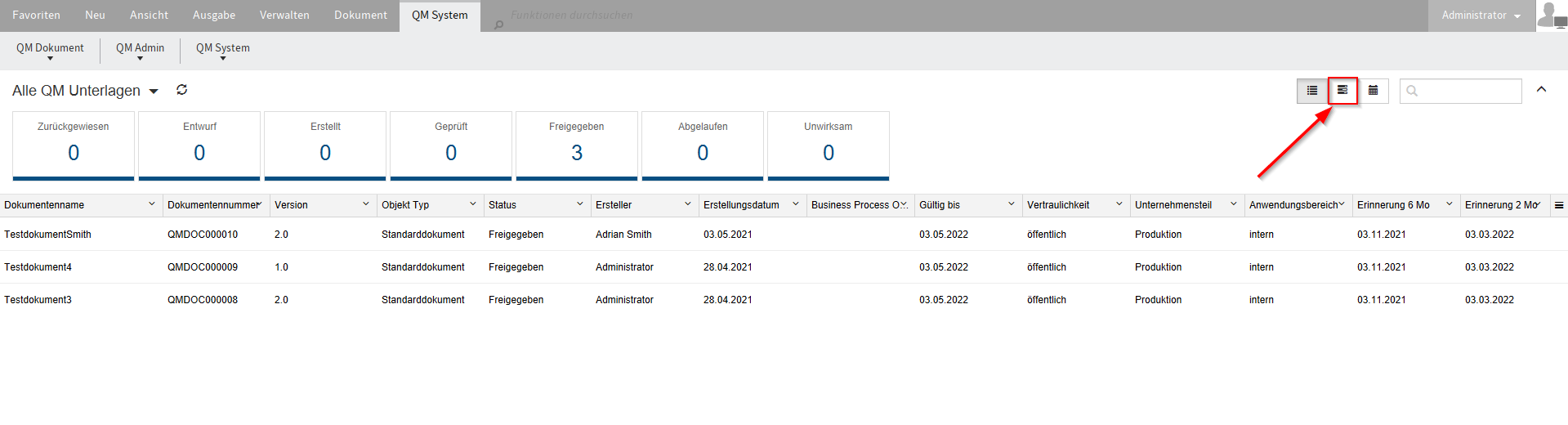
Task: Collapse the status tiles with the chevron-up icon
Action: (x=1541, y=90)
